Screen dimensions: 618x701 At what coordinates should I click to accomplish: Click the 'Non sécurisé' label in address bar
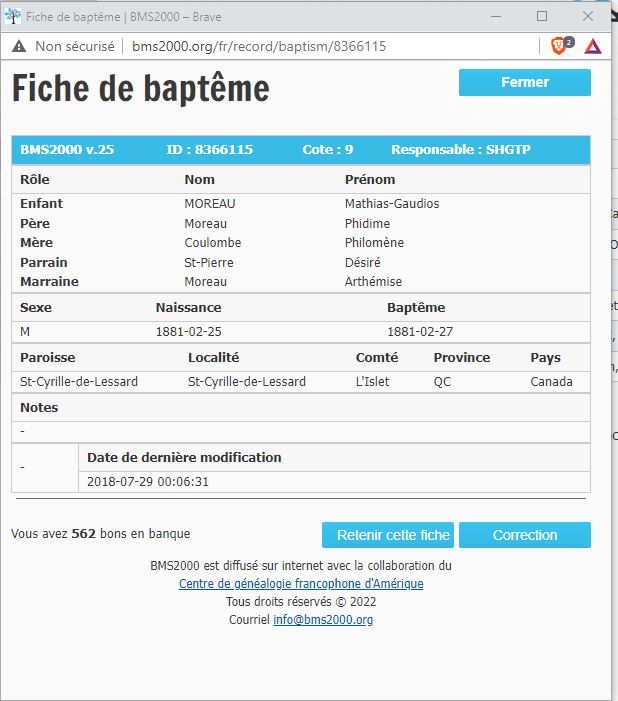(75, 46)
